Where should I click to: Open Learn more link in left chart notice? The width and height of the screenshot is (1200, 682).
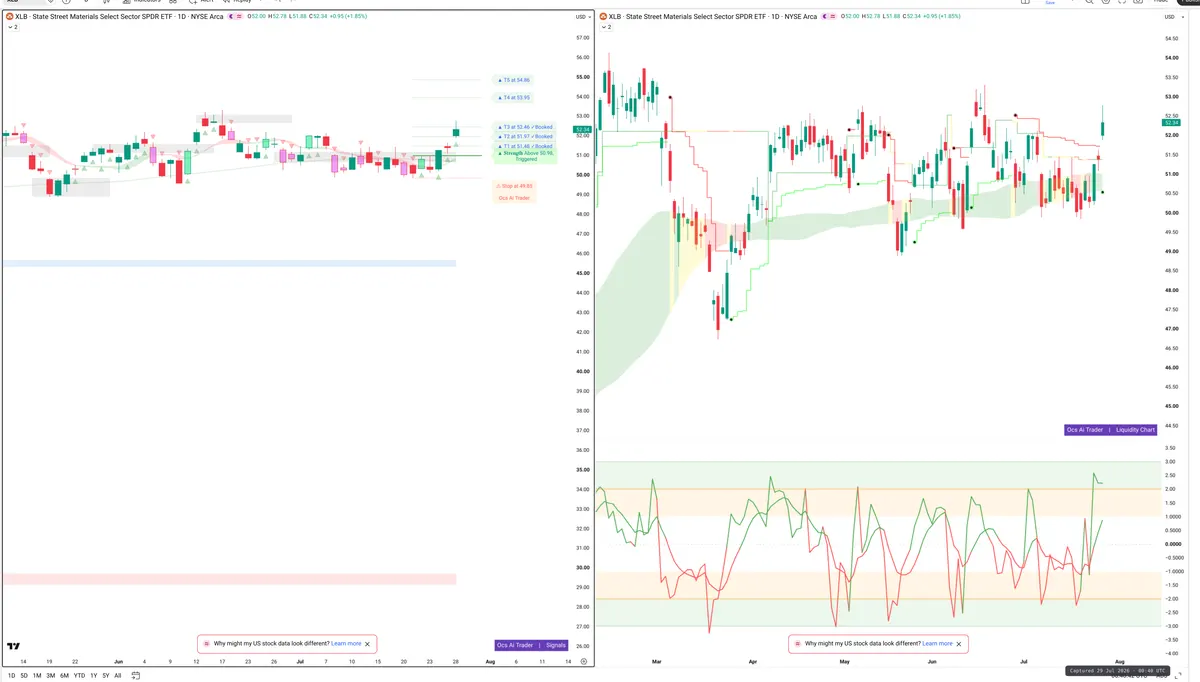[x=346, y=644]
